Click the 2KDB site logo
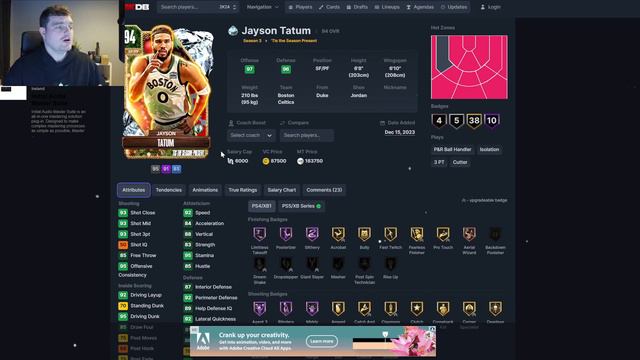Image resolution: width=640 pixels, height=360 pixels. pyautogui.click(x=137, y=7)
